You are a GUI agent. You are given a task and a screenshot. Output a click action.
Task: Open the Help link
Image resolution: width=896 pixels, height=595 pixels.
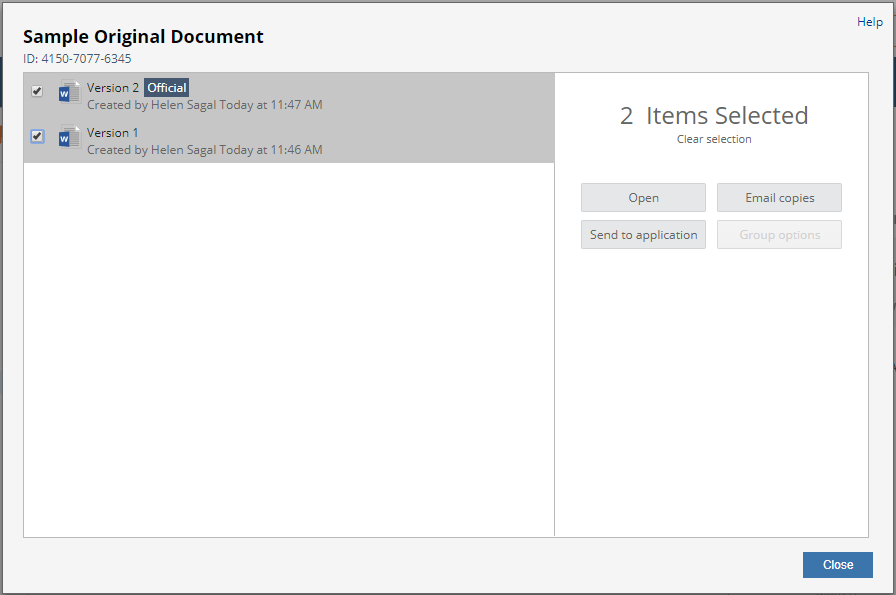[870, 21]
